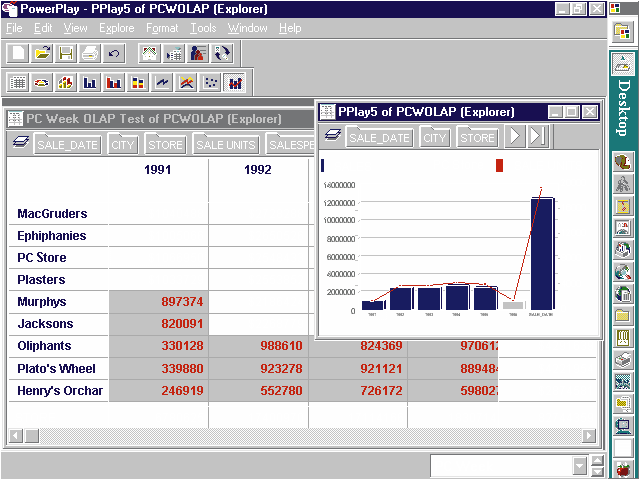The height and width of the screenshot is (480, 640).
Task: Click the Save diskette icon
Action: [x=66, y=53]
